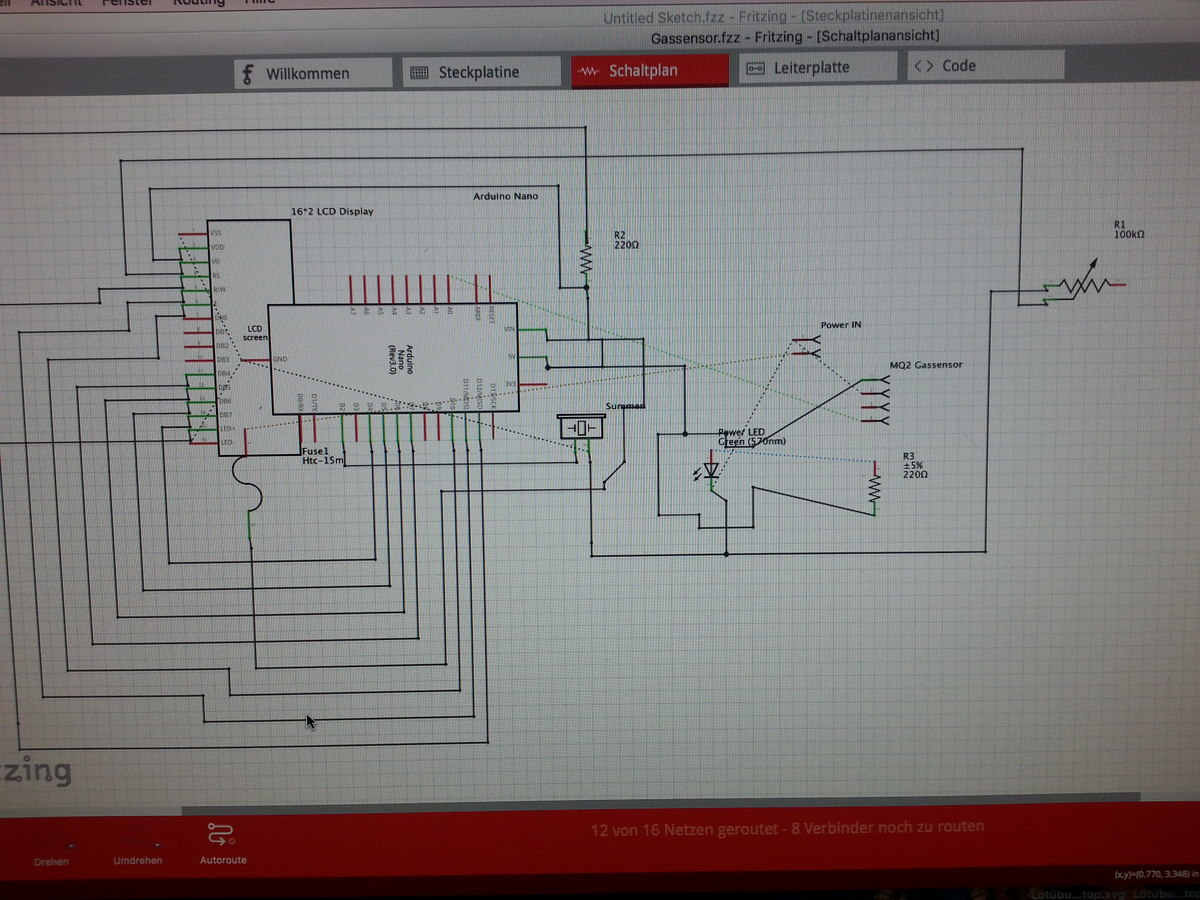Screen dimensions: 1200x900
Task: Select the Schaltplan tab
Action: point(651,71)
